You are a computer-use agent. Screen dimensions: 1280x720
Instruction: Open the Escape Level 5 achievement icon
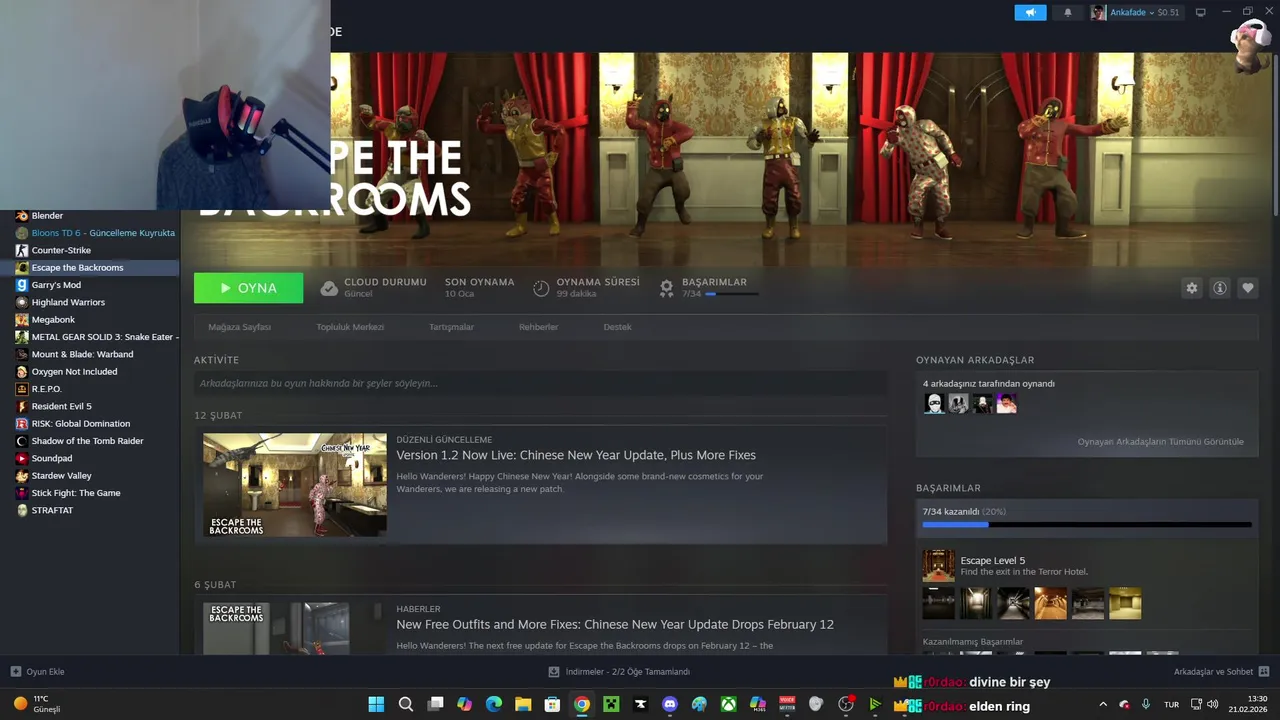point(938,565)
